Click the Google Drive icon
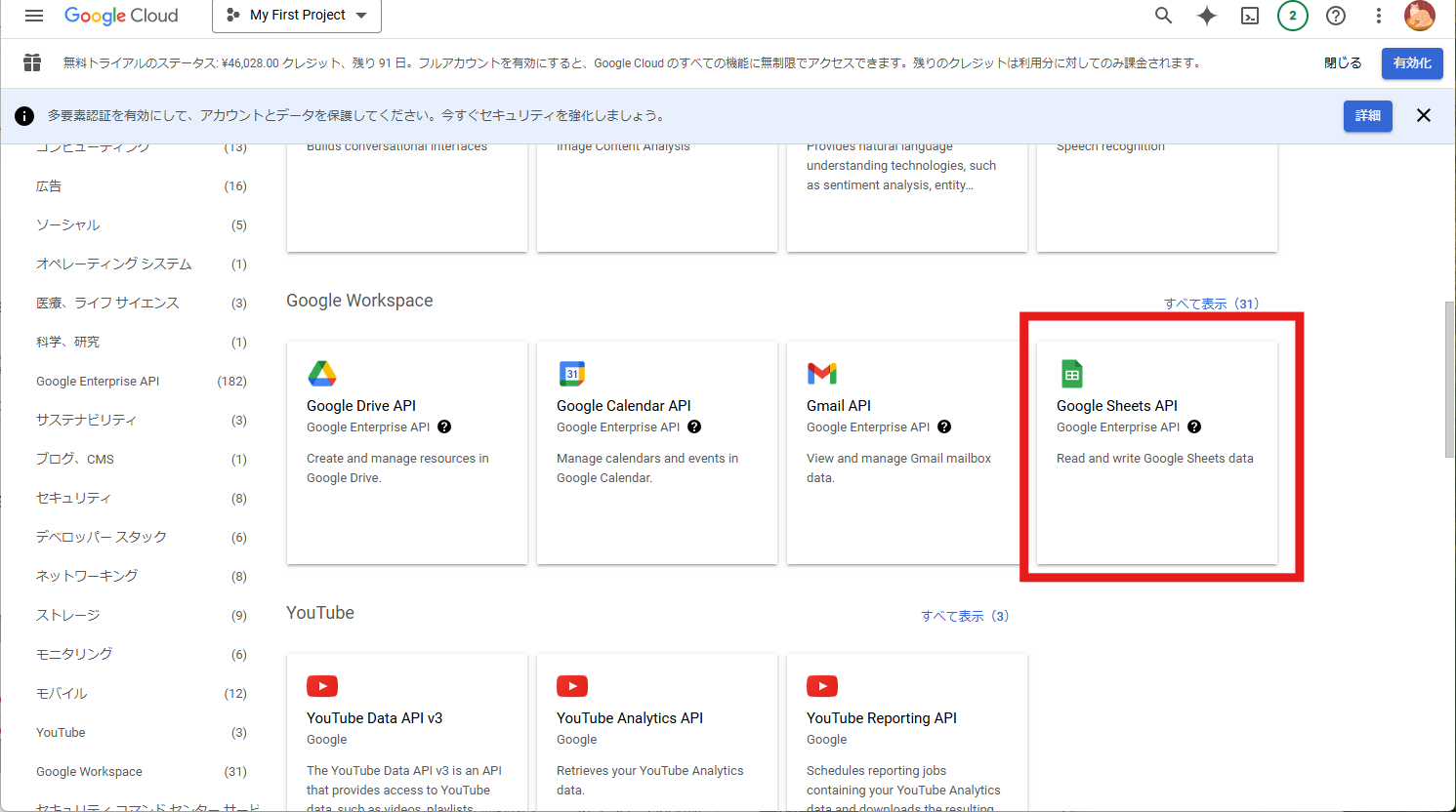This screenshot has width=1456, height=812. [322, 373]
